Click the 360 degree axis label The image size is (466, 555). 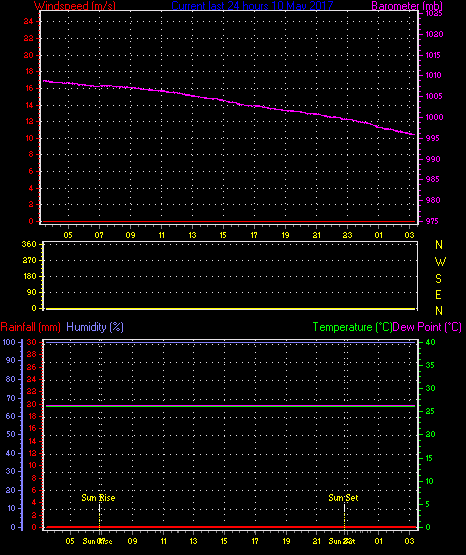tap(29, 244)
